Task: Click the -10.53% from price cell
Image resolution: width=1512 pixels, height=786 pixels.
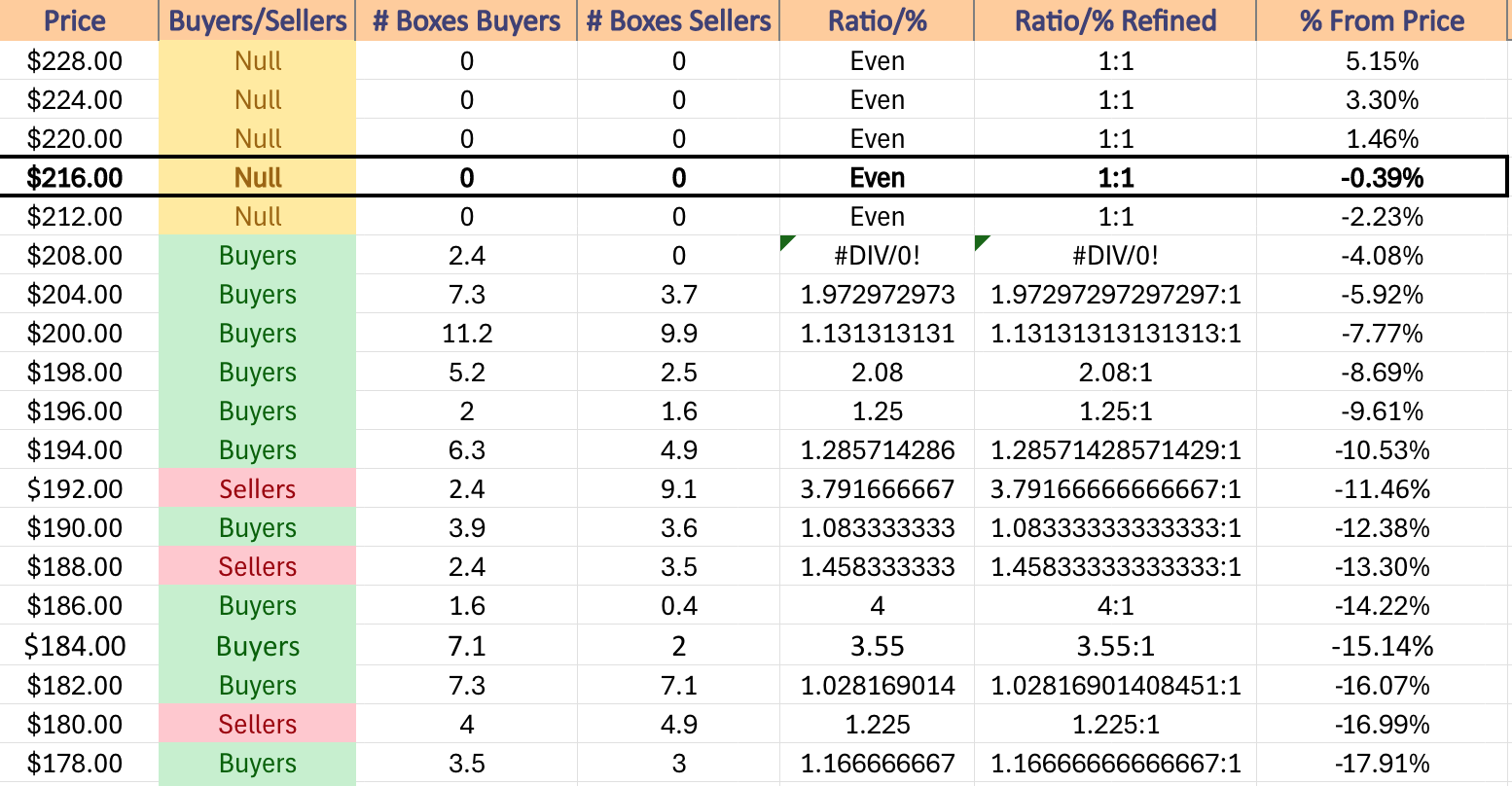Action: tap(1384, 450)
